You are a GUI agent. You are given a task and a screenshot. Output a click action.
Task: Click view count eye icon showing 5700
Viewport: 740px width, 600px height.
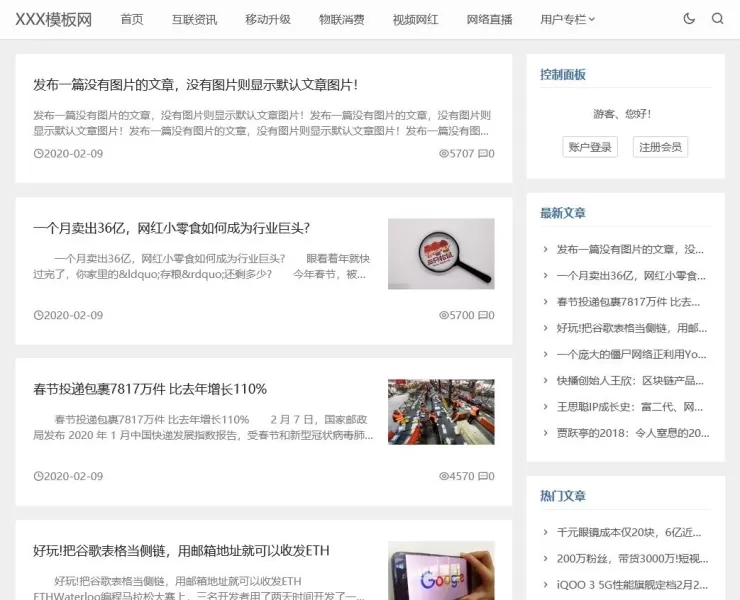[x=444, y=315]
